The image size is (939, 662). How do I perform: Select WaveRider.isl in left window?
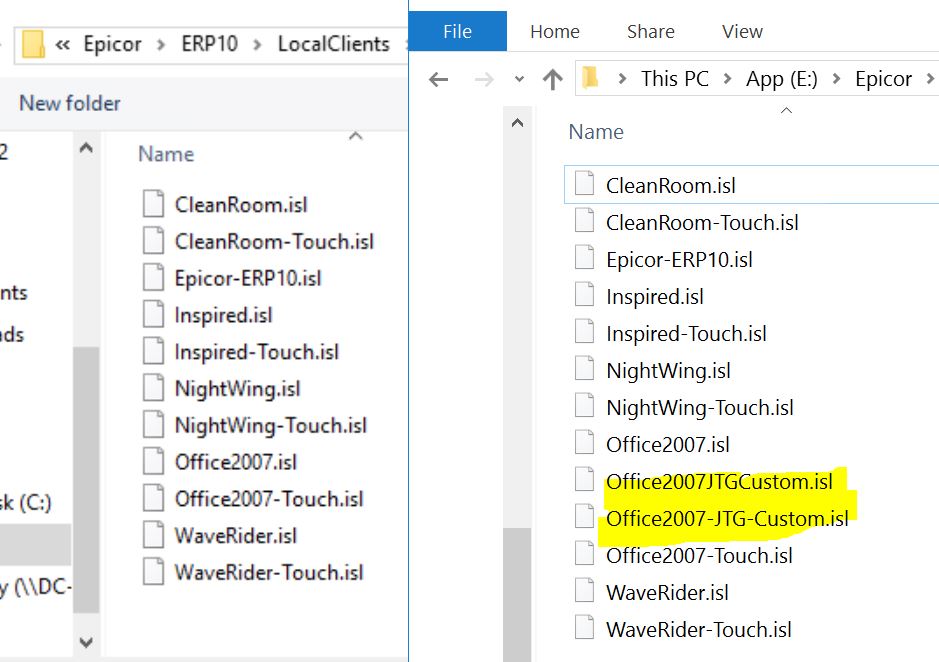235,536
